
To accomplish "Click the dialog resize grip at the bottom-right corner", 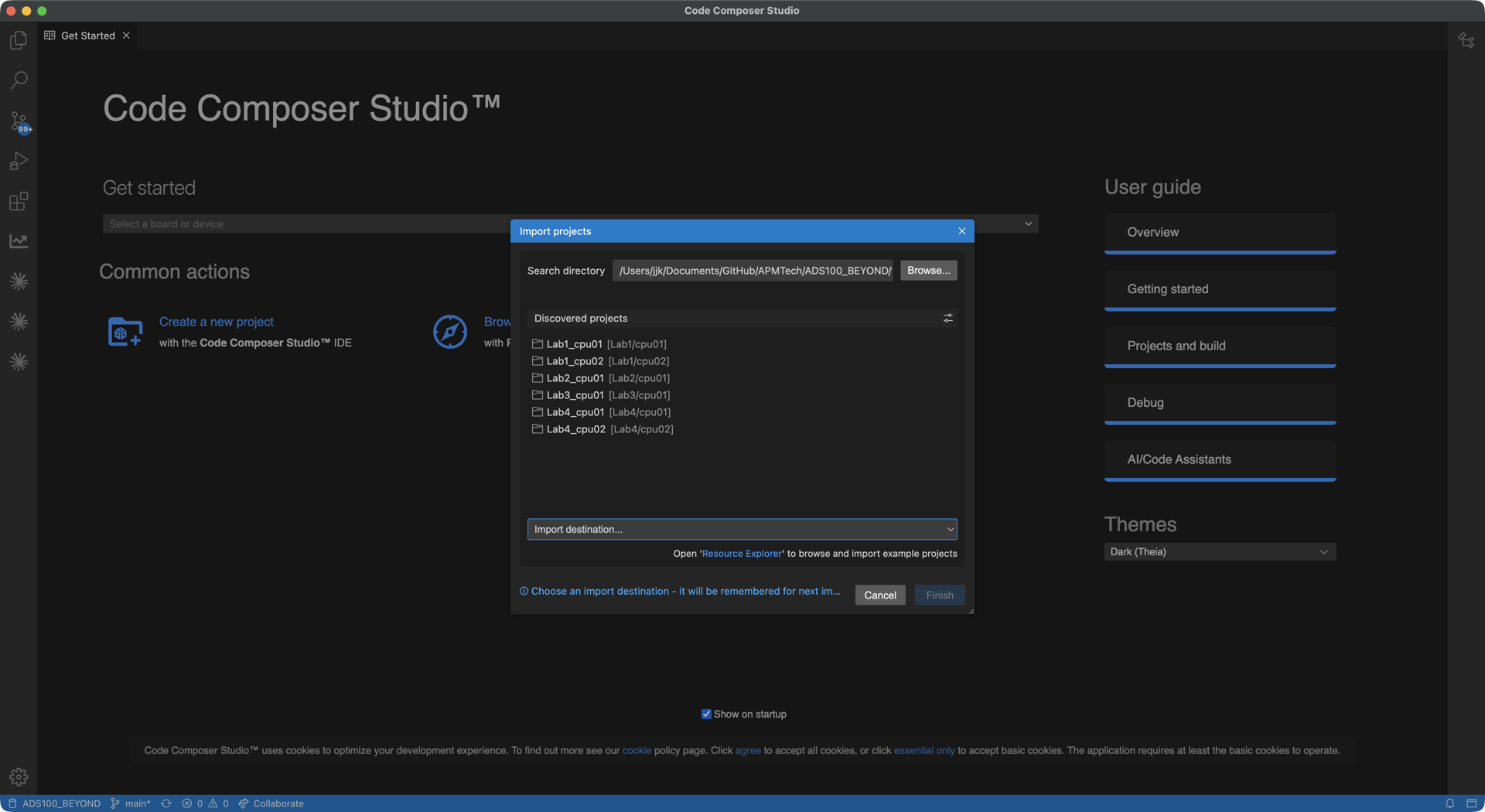I will [x=971, y=611].
